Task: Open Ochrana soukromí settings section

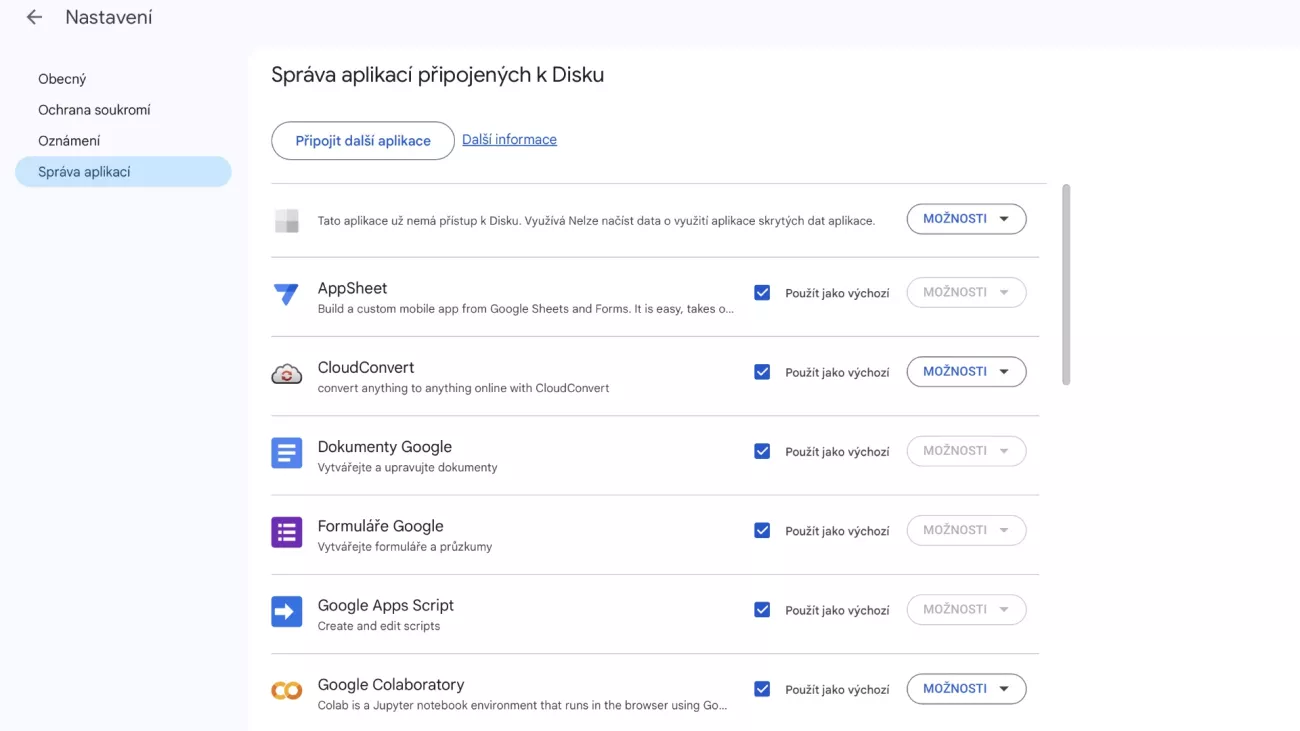Action: [94, 110]
